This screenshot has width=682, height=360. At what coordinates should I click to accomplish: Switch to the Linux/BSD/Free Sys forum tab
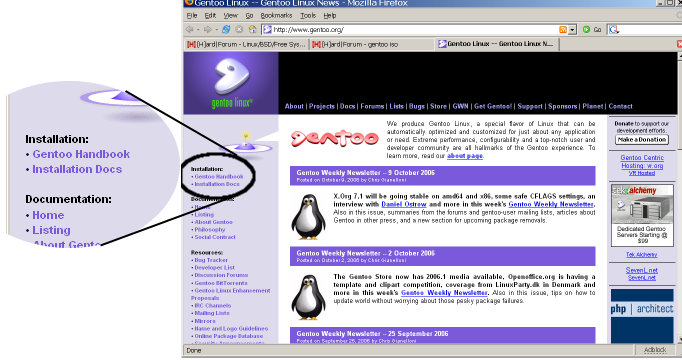pos(246,44)
